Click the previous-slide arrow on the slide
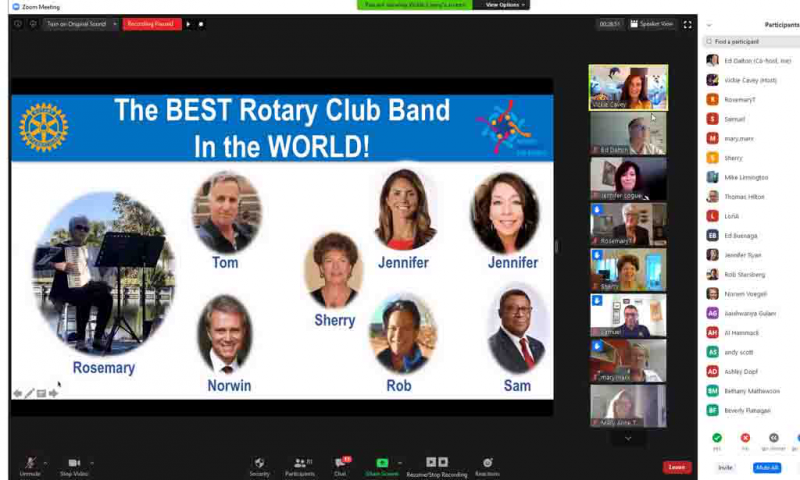Screen dimensions: 800x480 pyautogui.click(x=18, y=393)
